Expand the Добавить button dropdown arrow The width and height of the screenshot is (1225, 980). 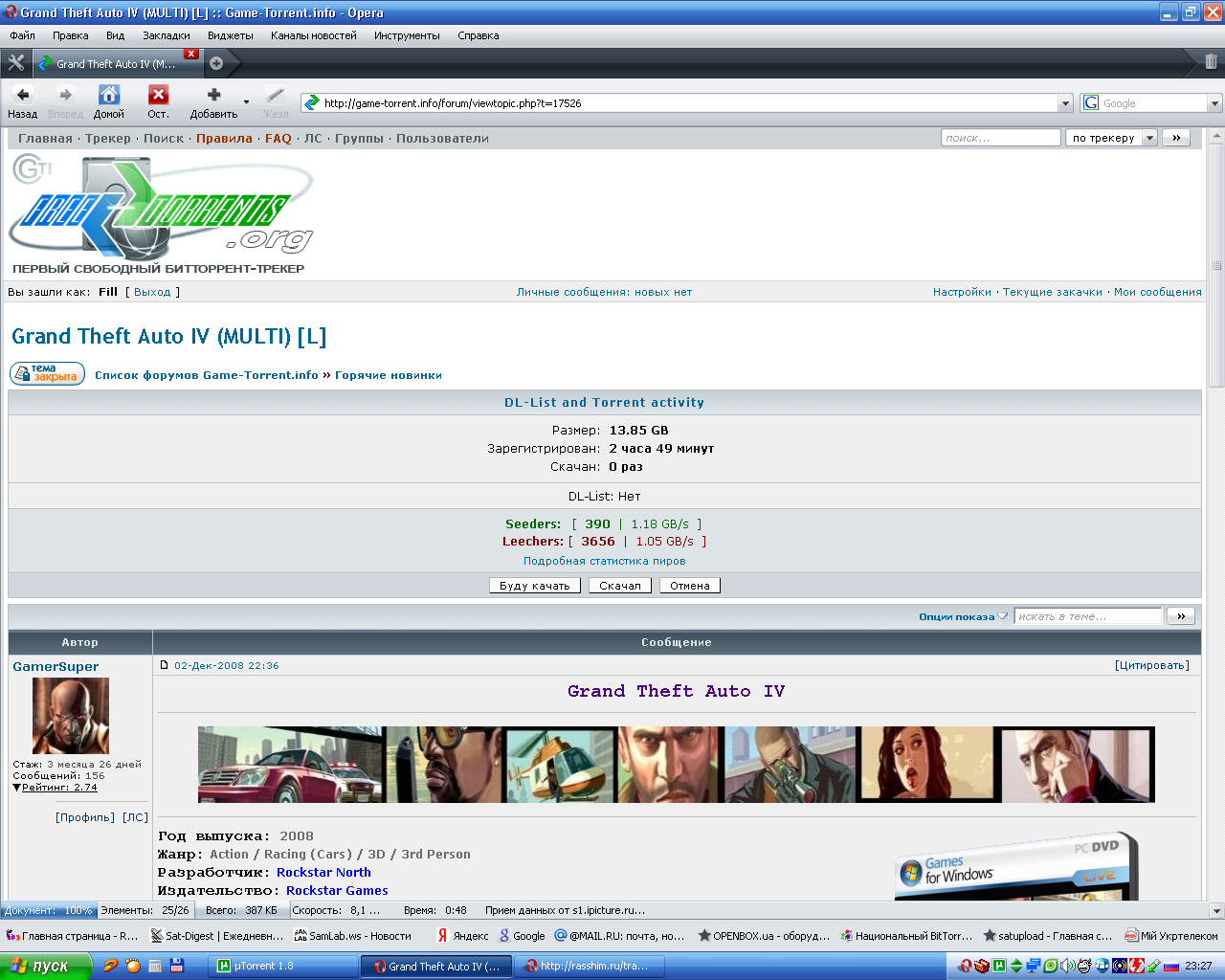tap(246, 101)
